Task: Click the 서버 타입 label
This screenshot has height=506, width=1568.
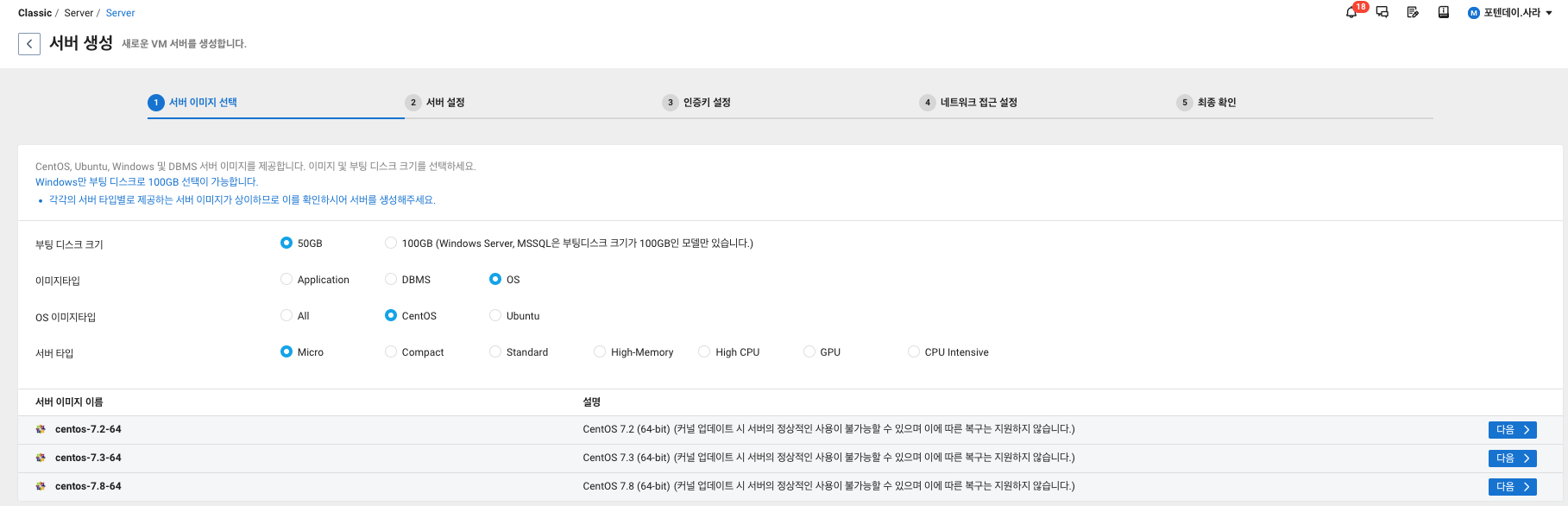Action: pos(54,353)
